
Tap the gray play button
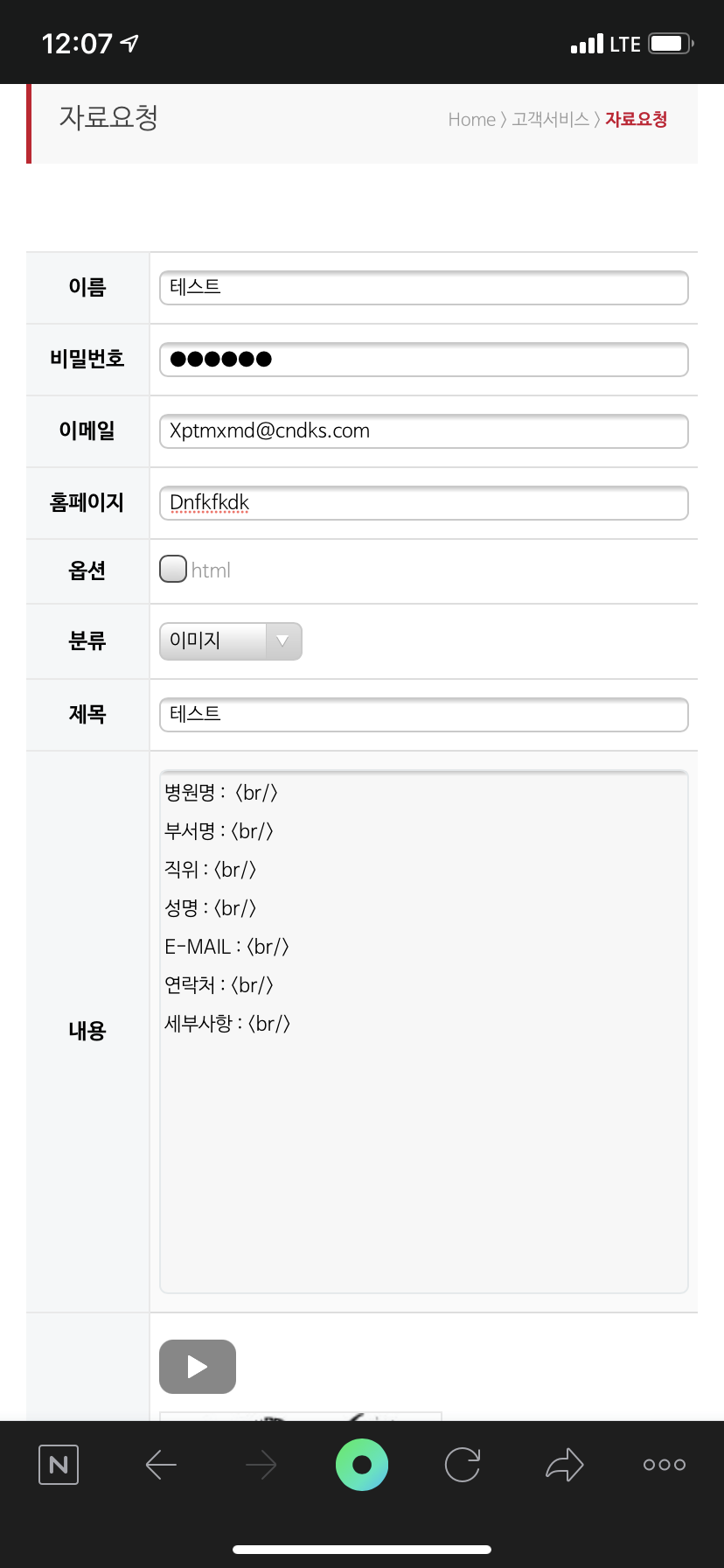[x=198, y=1367]
